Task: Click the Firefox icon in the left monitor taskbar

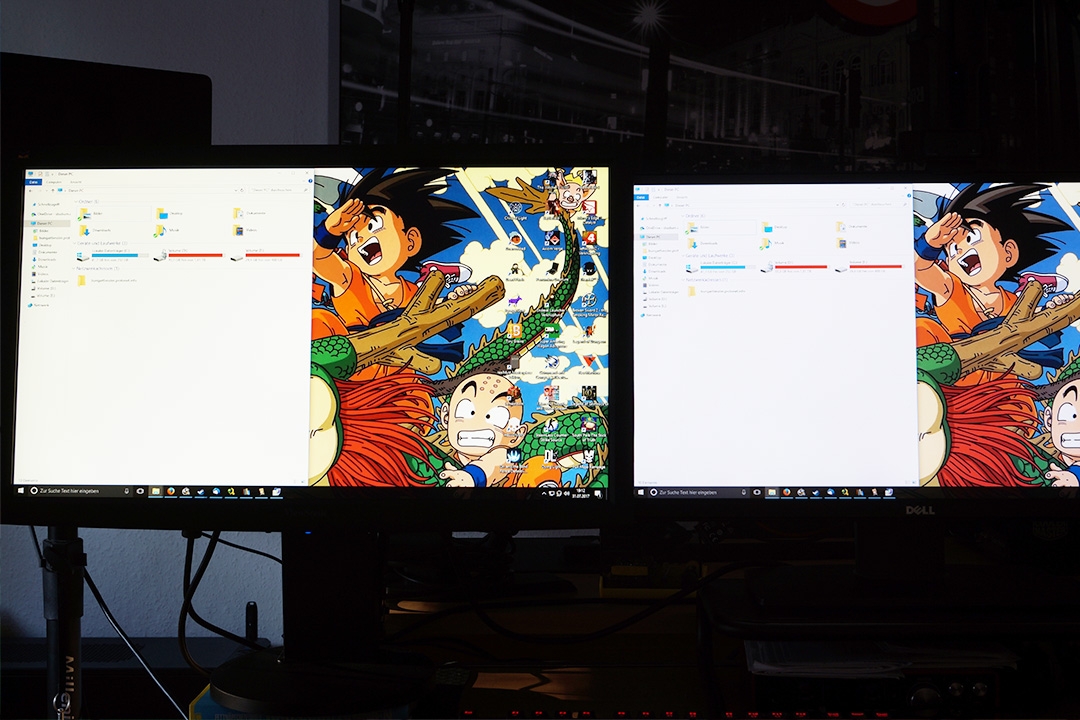Action: pyautogui.click(x=170, y=492)
